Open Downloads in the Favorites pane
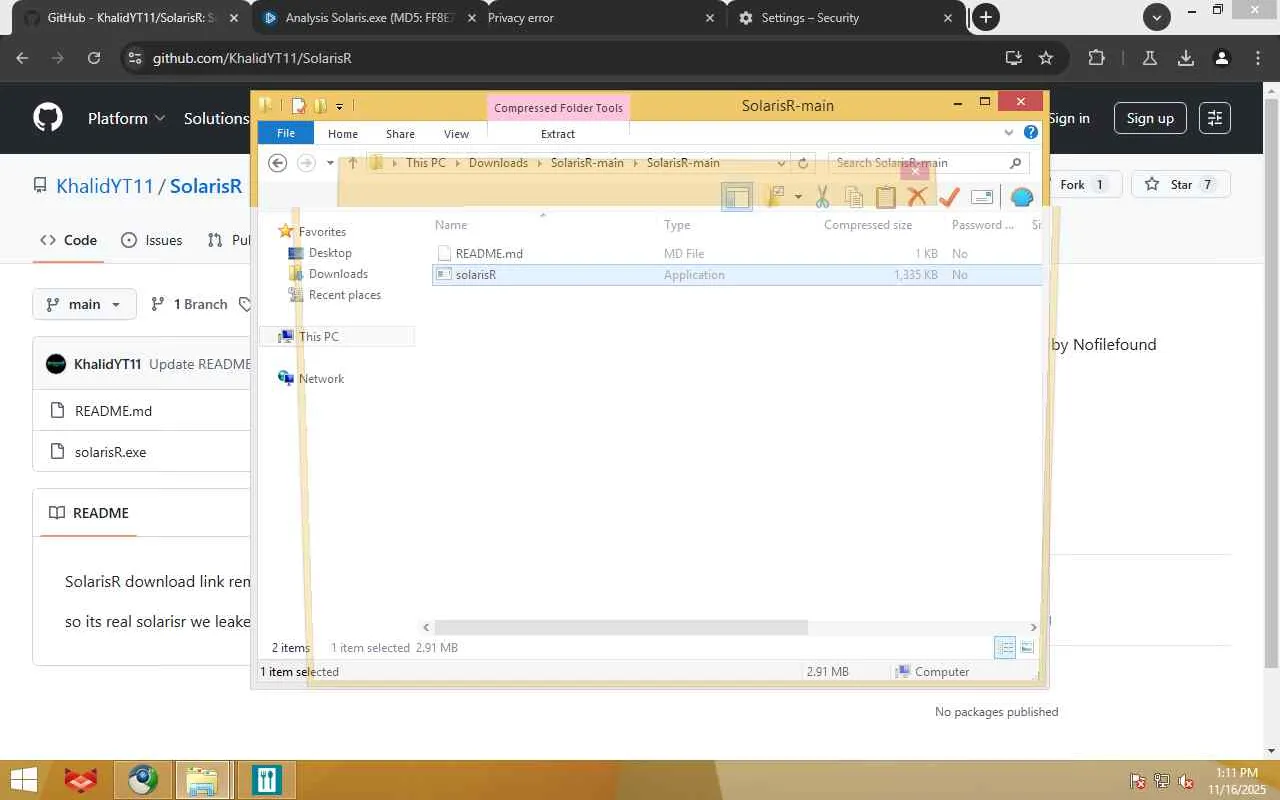This screenshot has height=800, width=1280. [338, 274]
